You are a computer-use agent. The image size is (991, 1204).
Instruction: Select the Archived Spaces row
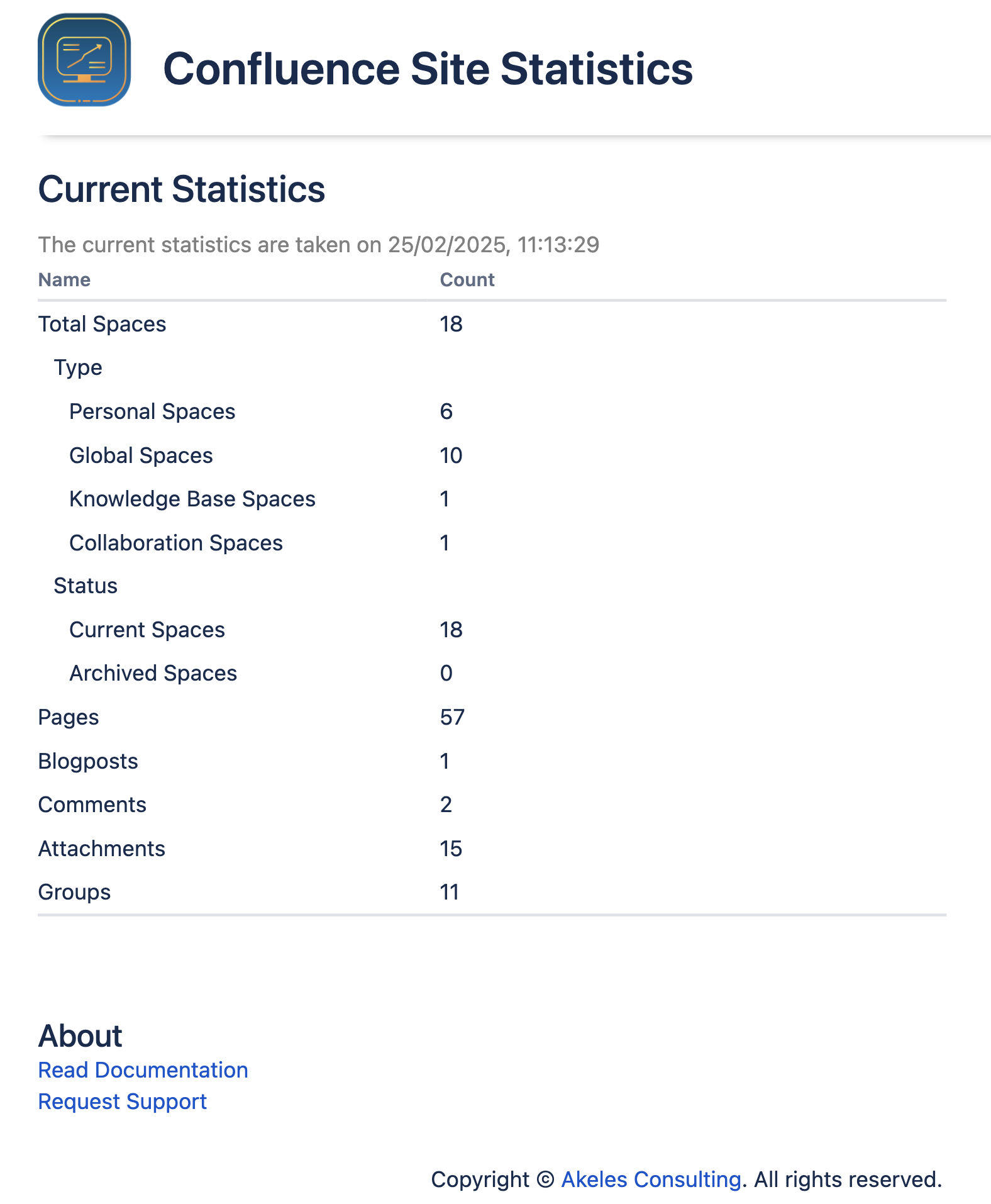pyautogui.click(x=153, y=673)
